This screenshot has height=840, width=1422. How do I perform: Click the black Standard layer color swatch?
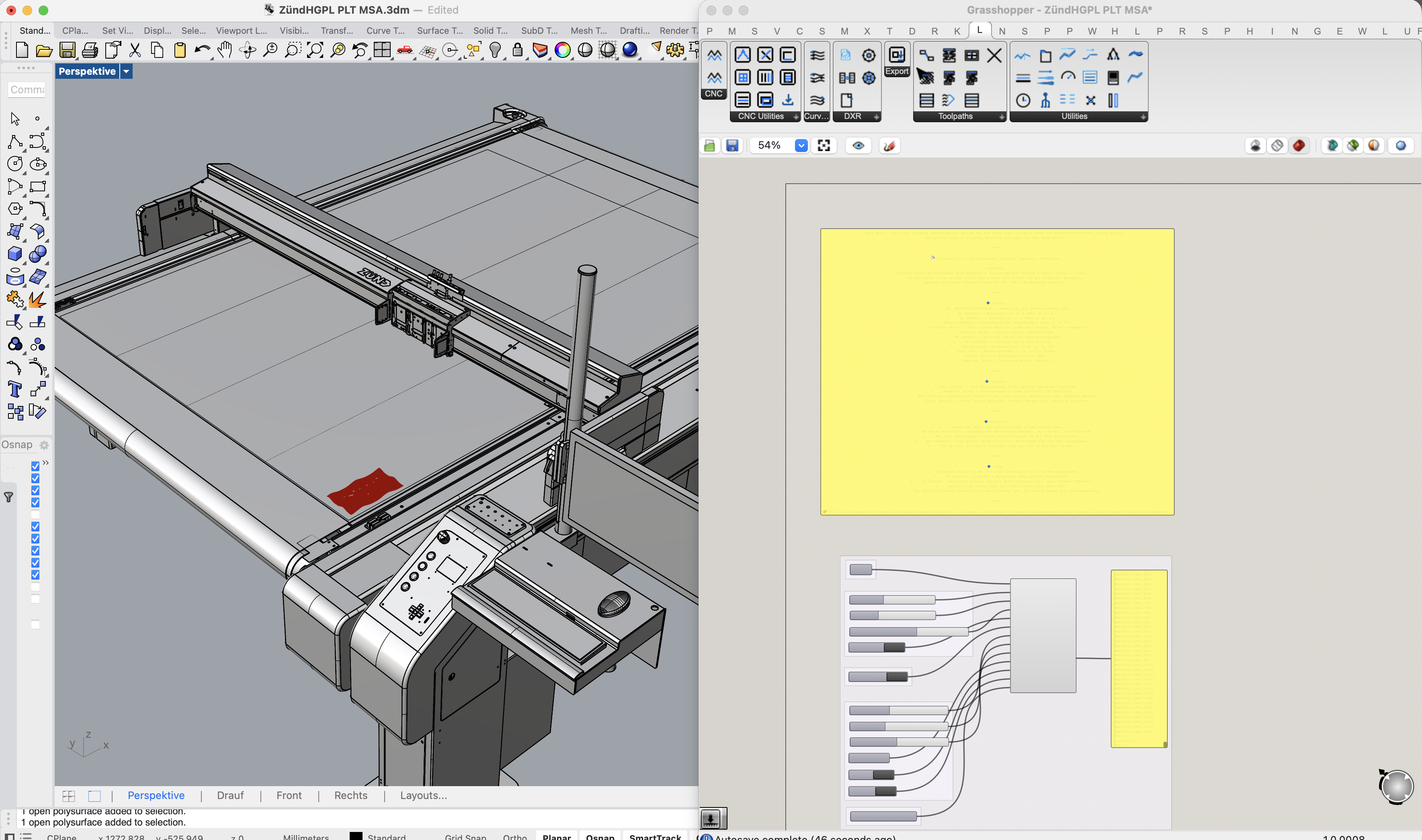click(x=355, y=836)
